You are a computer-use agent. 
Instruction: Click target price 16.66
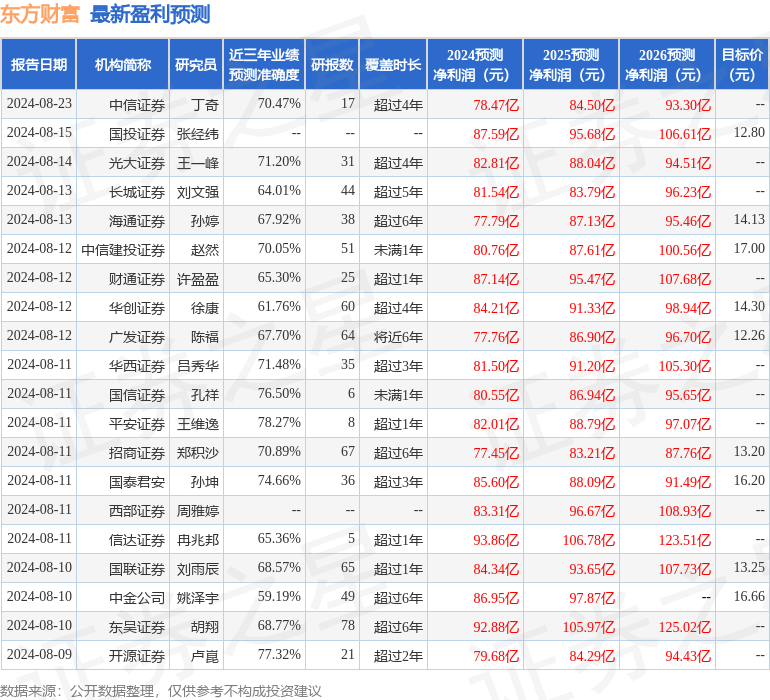[x=749, y=596]
